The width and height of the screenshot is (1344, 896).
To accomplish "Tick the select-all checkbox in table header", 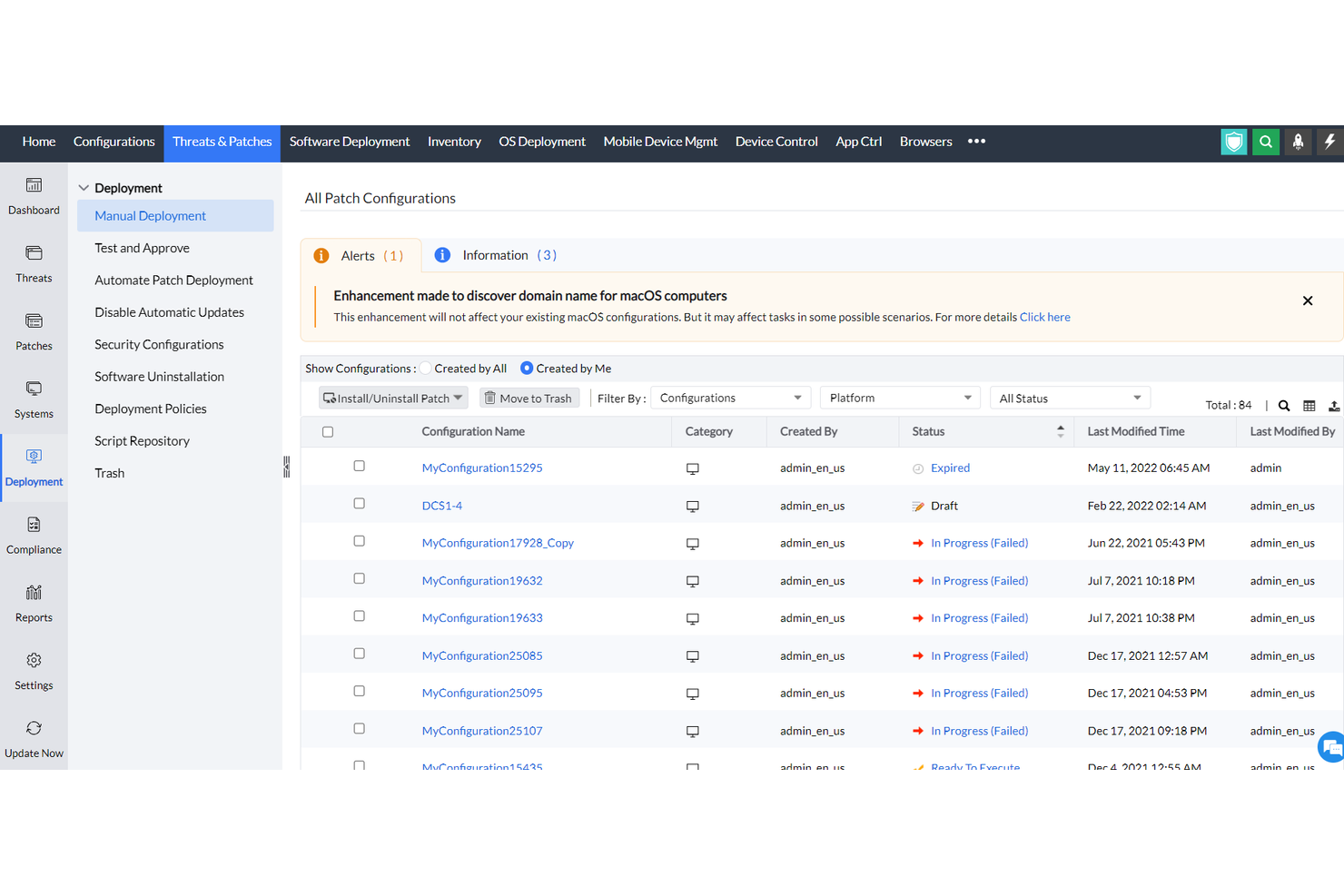I will pyautogui.click(x=328, y=431).
